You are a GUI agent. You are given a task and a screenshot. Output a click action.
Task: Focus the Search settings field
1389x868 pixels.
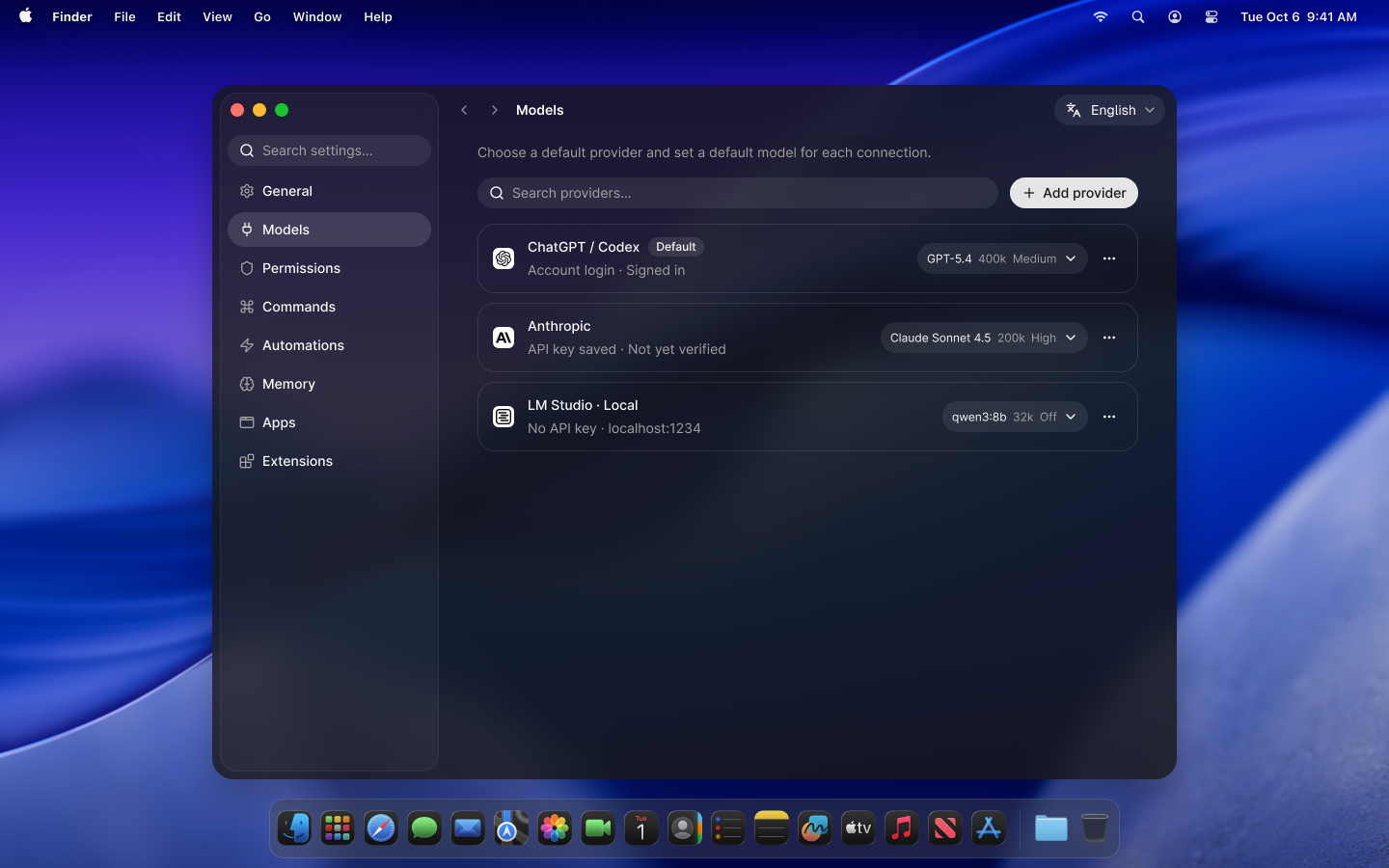pyautogui.click(x=329, y=150)
